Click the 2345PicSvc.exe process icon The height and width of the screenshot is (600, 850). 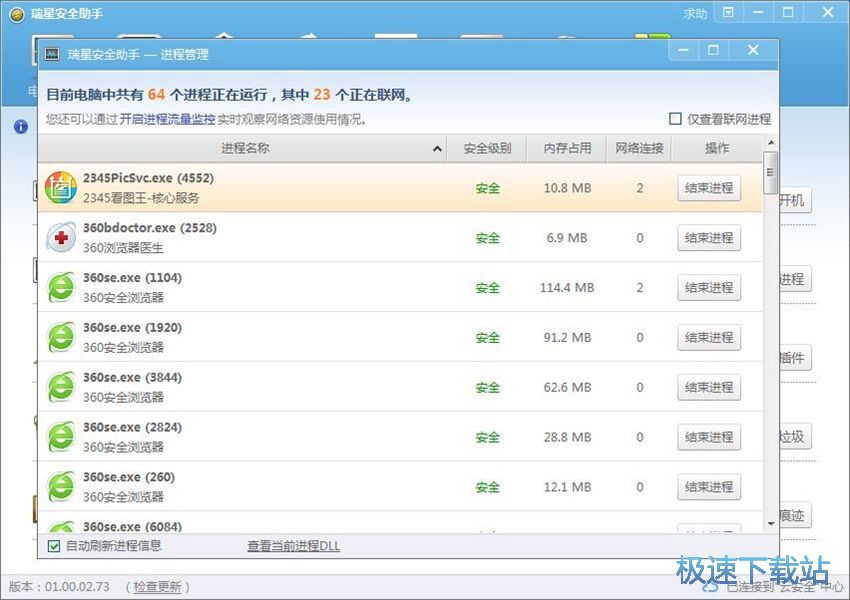(61, 188)
